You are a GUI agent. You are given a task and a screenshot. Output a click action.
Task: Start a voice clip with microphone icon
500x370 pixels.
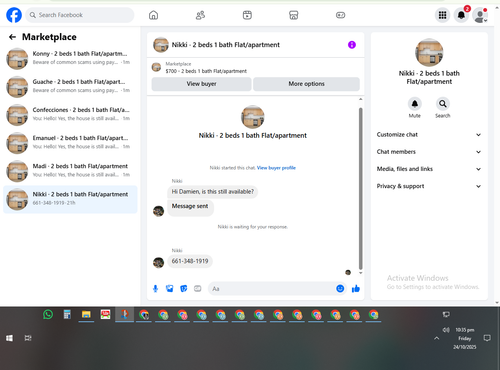(155, 289)
